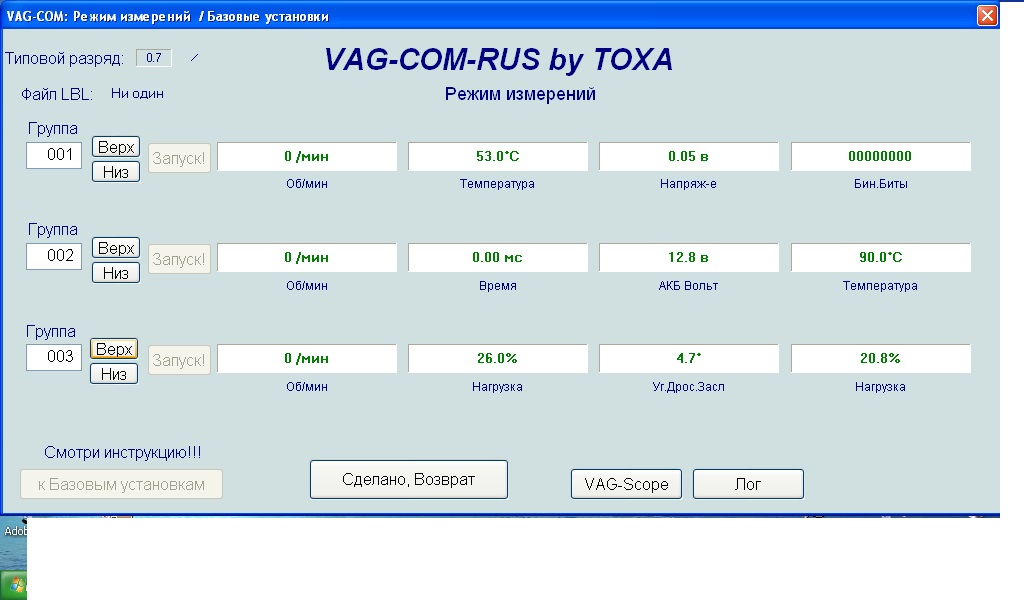1024x600 pixels.
Task: Click the Типовой разряд value 0.7
Action: 153,57
